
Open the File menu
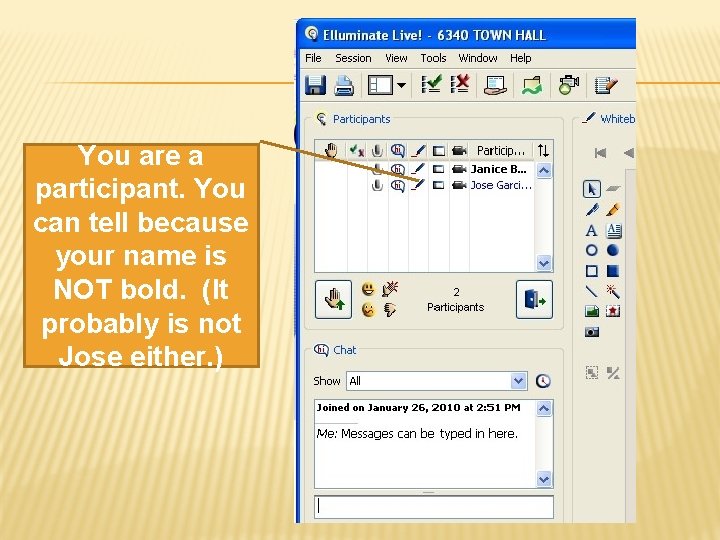313,58
